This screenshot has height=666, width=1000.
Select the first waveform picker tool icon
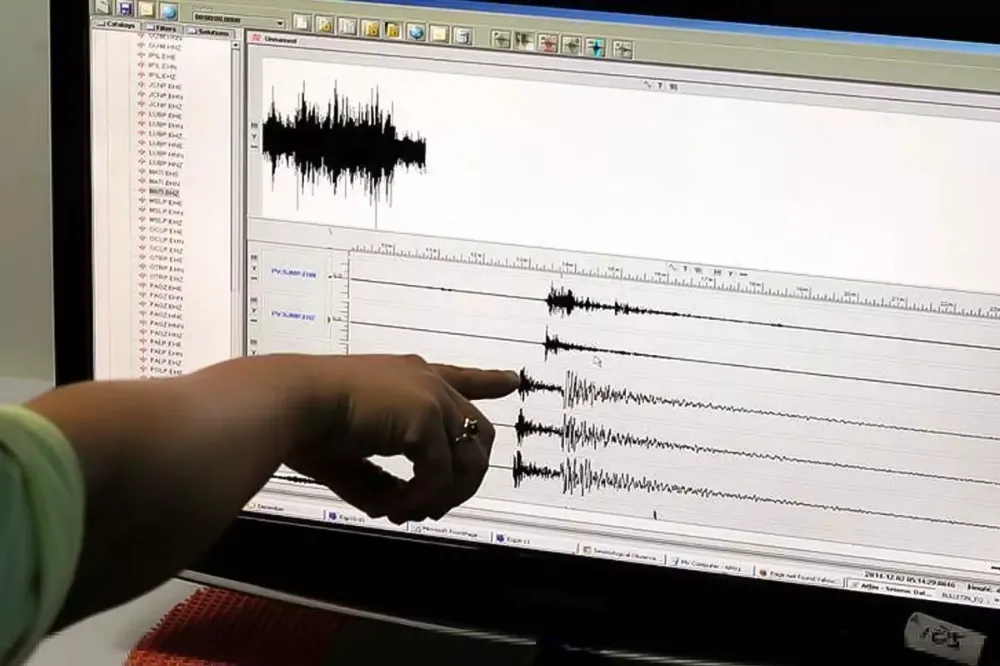500,38
